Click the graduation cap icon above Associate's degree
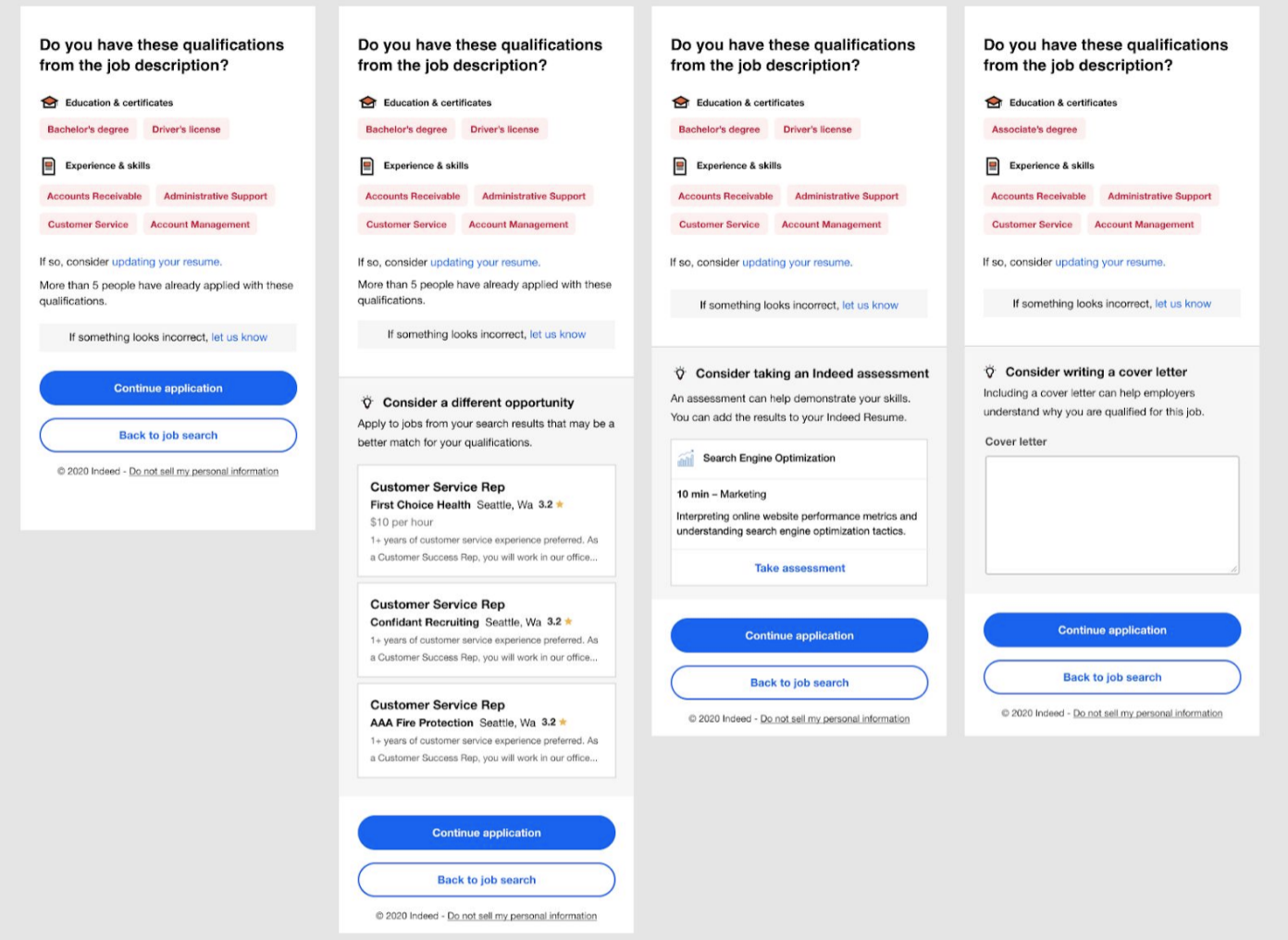Viewport: 1288px width, 940px height. coord(994,102)
